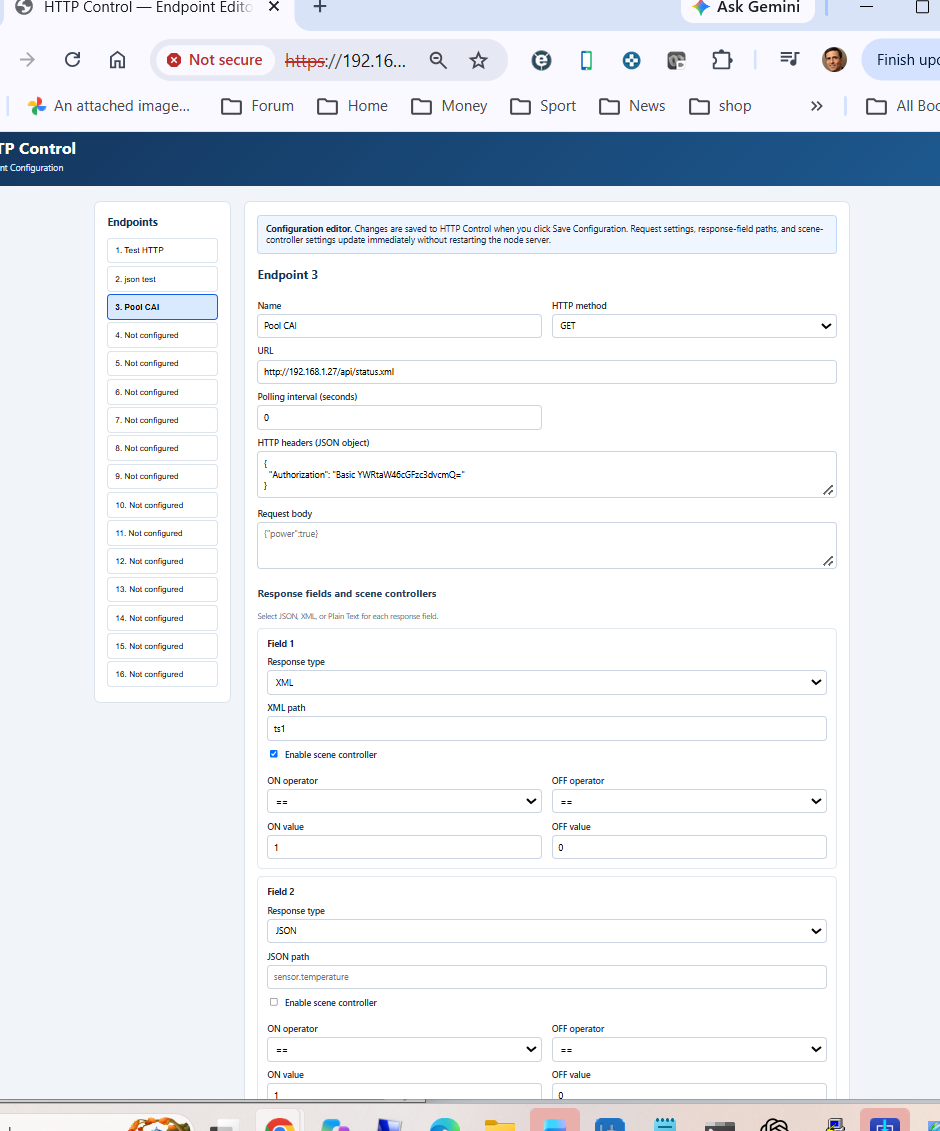Open 'An attached image...' bookmark

(x=108, y=106)
